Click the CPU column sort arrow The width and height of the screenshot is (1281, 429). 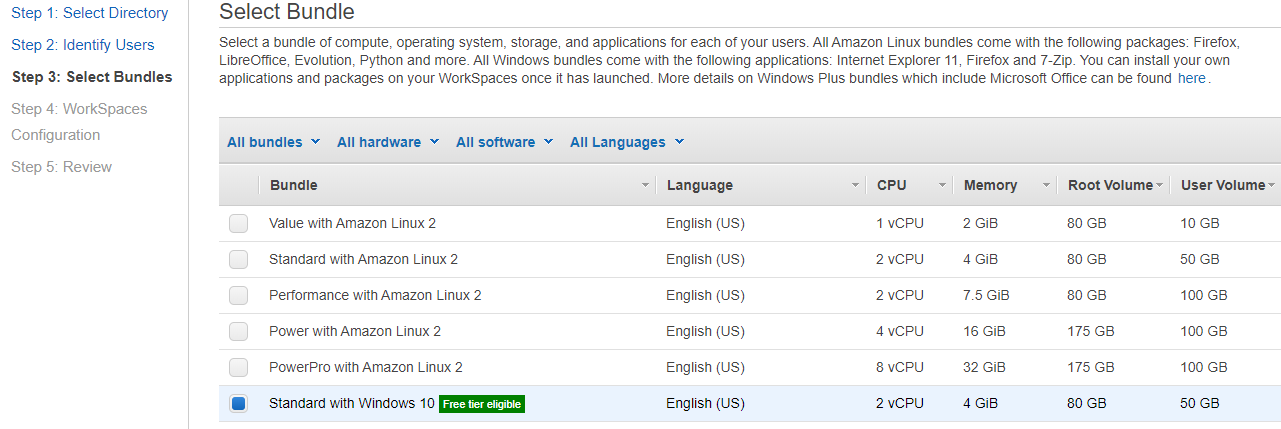tap(942, 186)
